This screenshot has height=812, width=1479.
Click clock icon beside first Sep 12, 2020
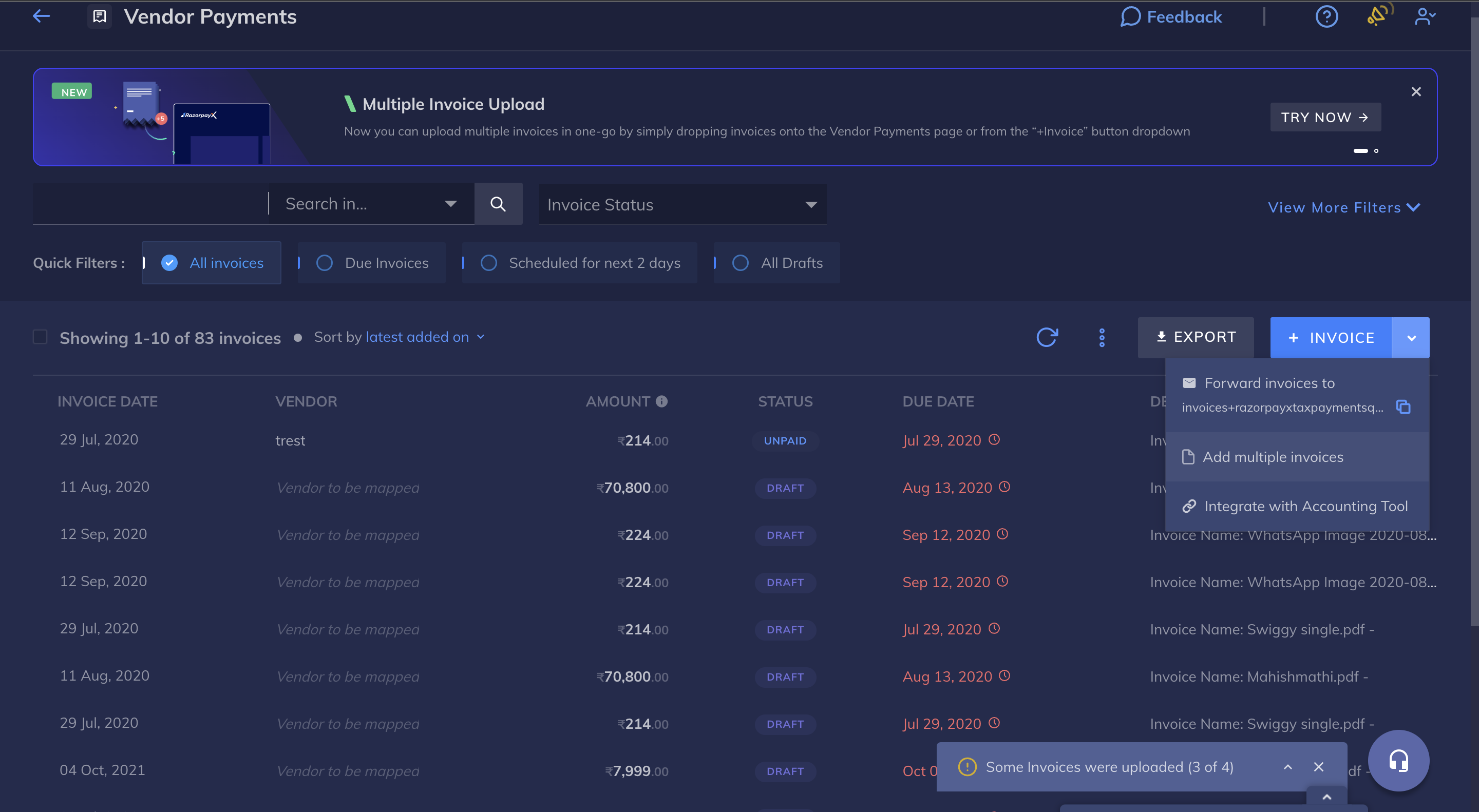click(x=1002, y=534)
